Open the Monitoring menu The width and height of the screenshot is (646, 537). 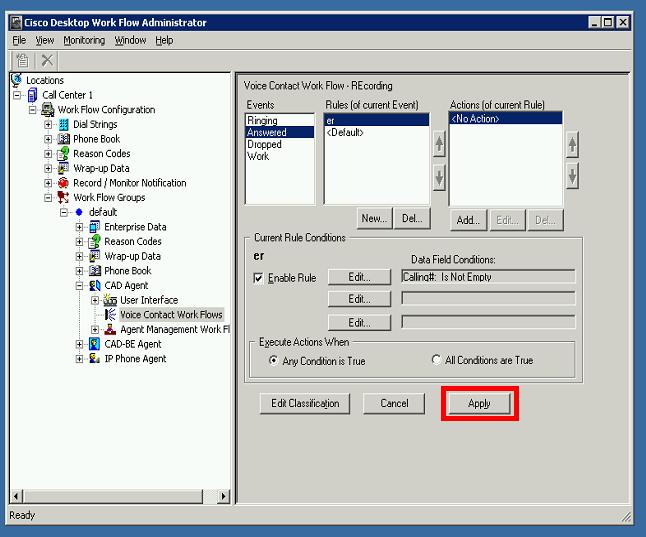(x=84, y=40)
